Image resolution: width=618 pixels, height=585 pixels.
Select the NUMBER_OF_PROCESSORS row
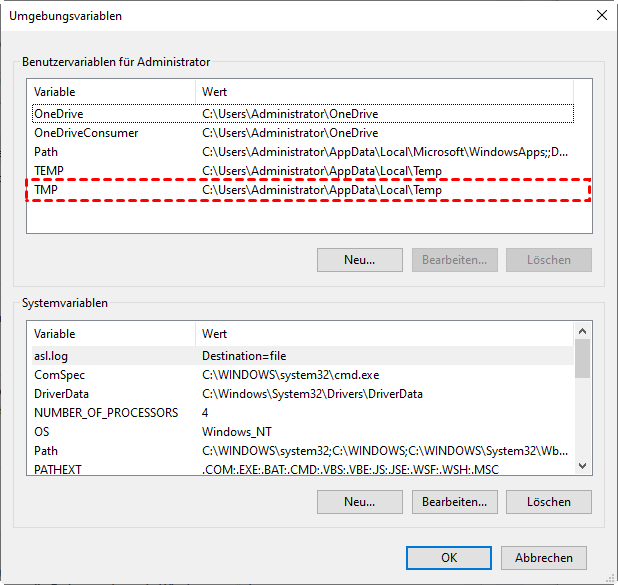[x=106, y=413]
